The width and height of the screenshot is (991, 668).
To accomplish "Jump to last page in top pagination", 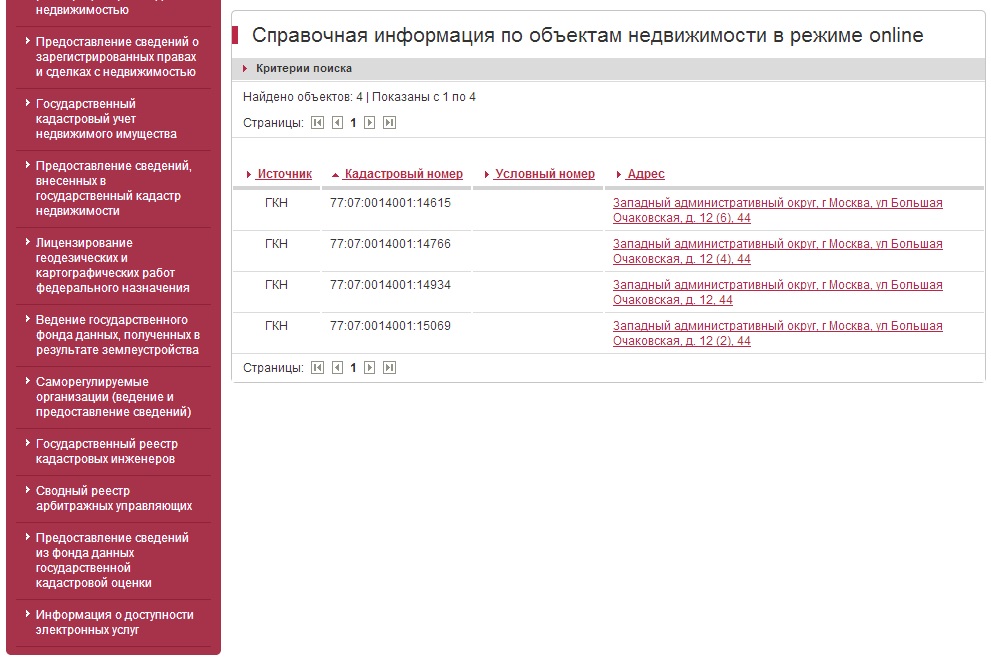I will click(390, 123).
